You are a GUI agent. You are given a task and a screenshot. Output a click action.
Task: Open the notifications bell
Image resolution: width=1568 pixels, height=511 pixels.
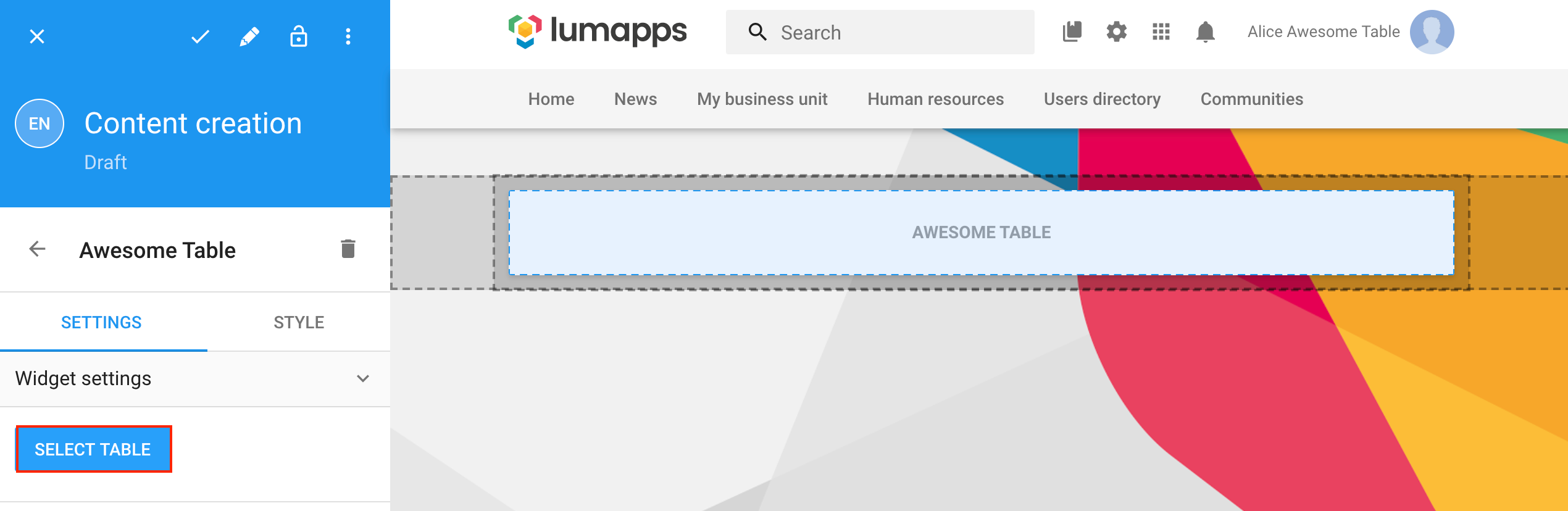1206,31
